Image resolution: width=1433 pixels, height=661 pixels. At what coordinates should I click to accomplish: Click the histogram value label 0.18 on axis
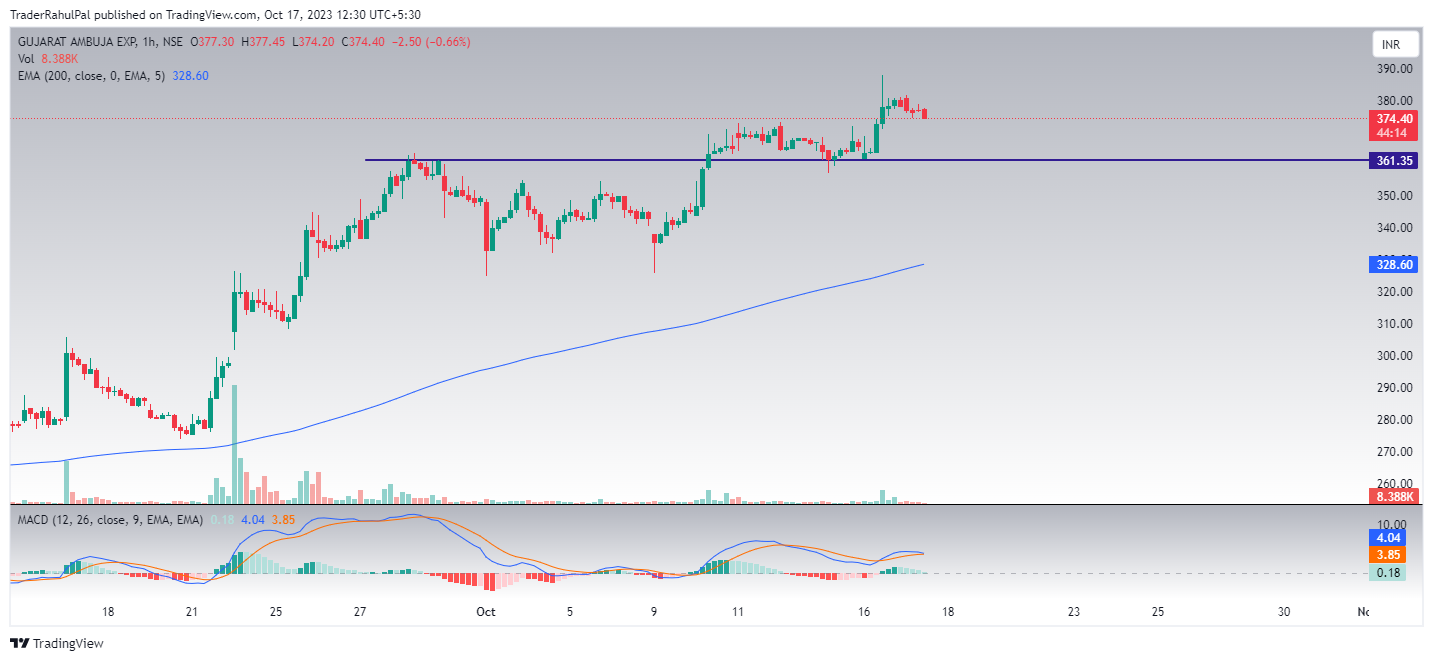pyautogui.click(x=1386, y=573)
